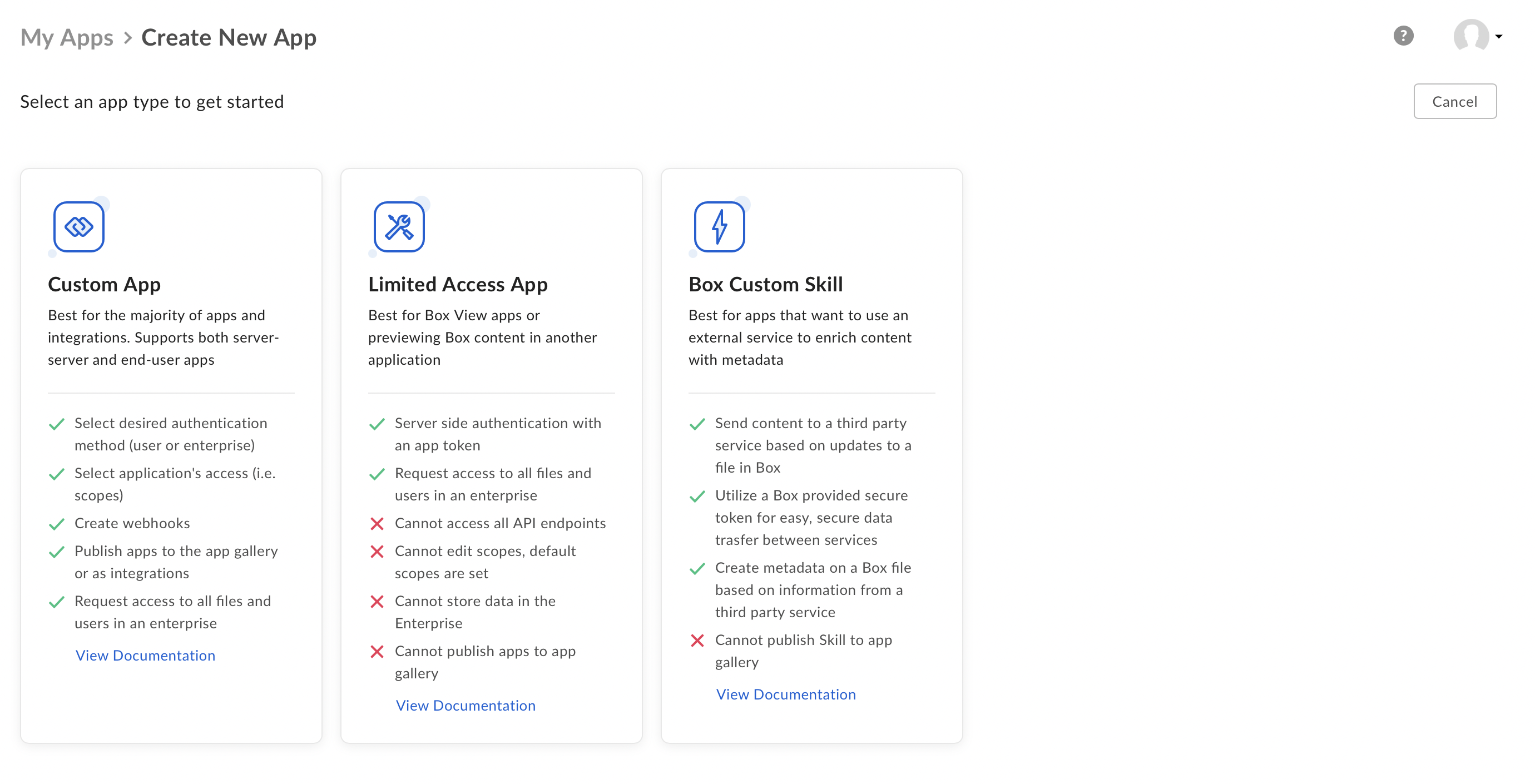Select the Limited Access App card title
The width and height of the screenshot is (1535, 784).
coord(458,284)
